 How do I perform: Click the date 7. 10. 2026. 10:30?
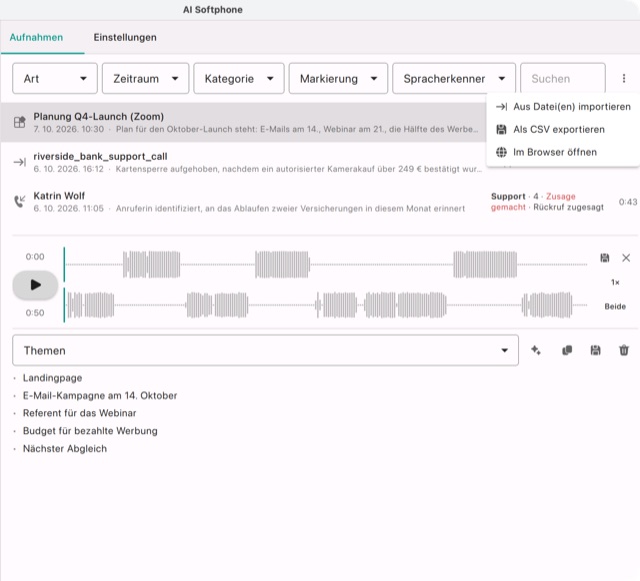coord(69,129)
